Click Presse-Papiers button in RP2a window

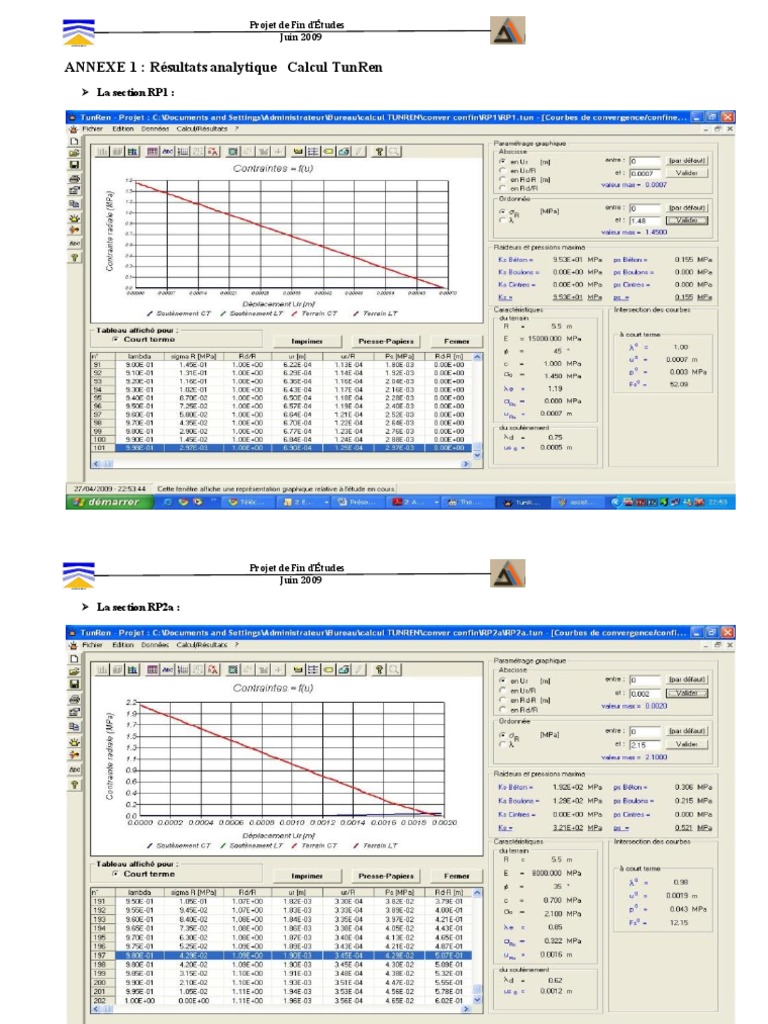point(386,876)
